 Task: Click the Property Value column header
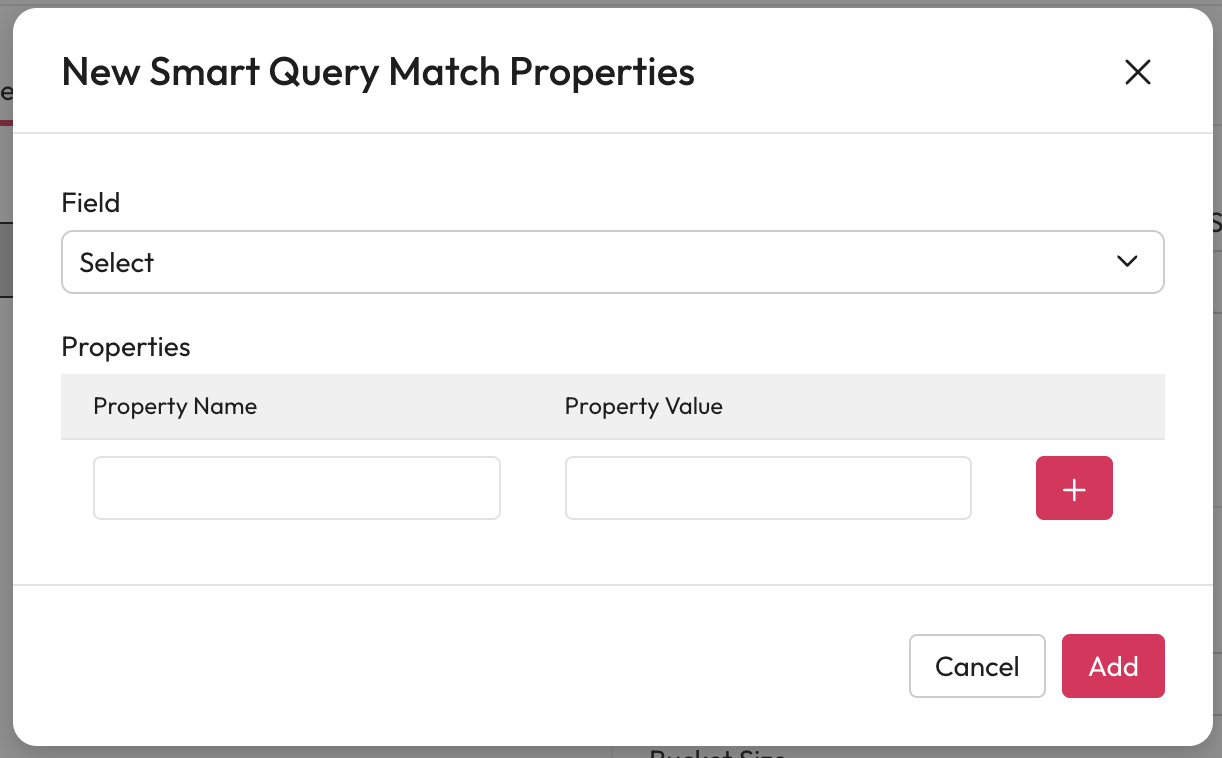643,406
